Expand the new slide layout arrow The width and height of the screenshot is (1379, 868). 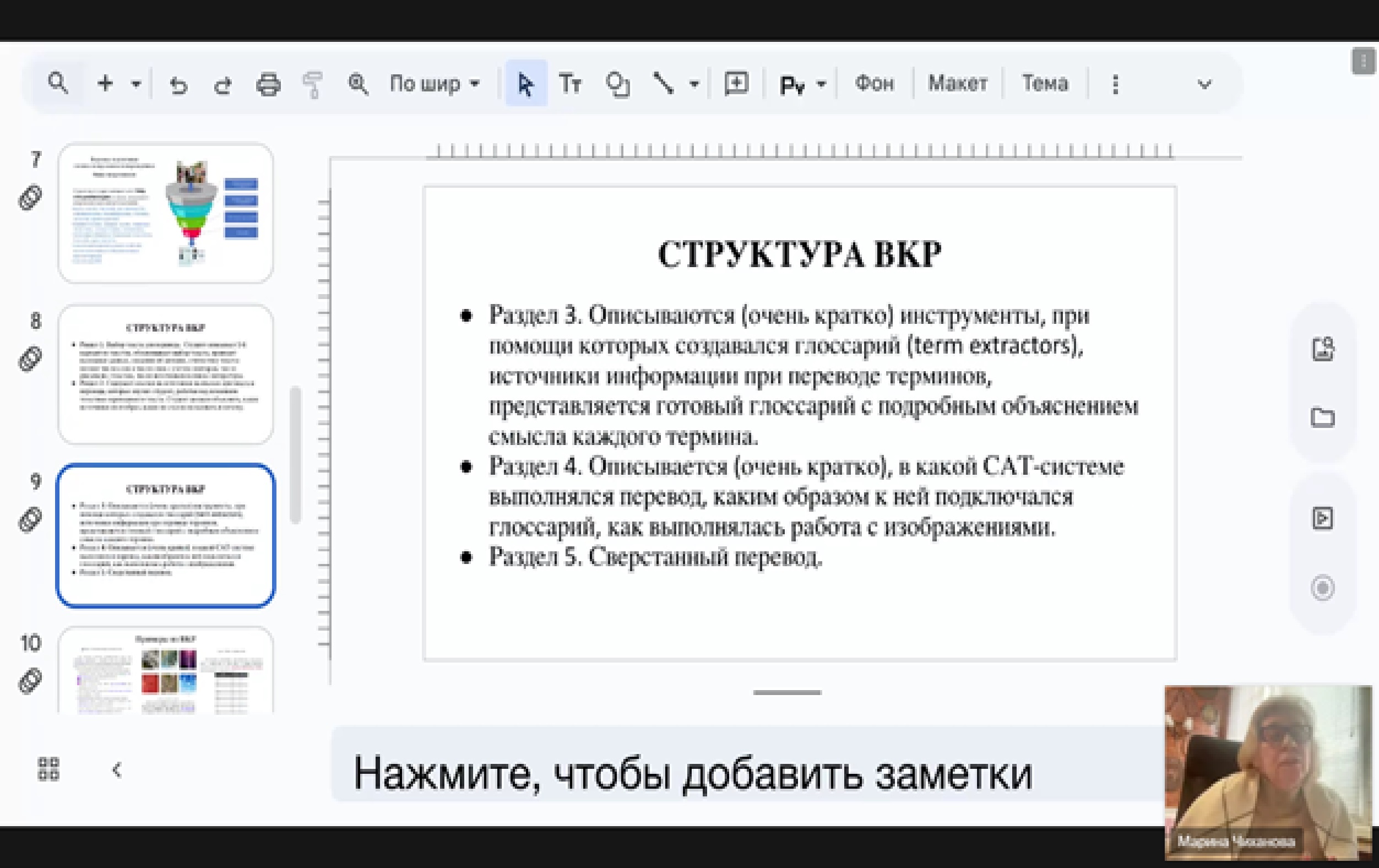pos(136,84)
